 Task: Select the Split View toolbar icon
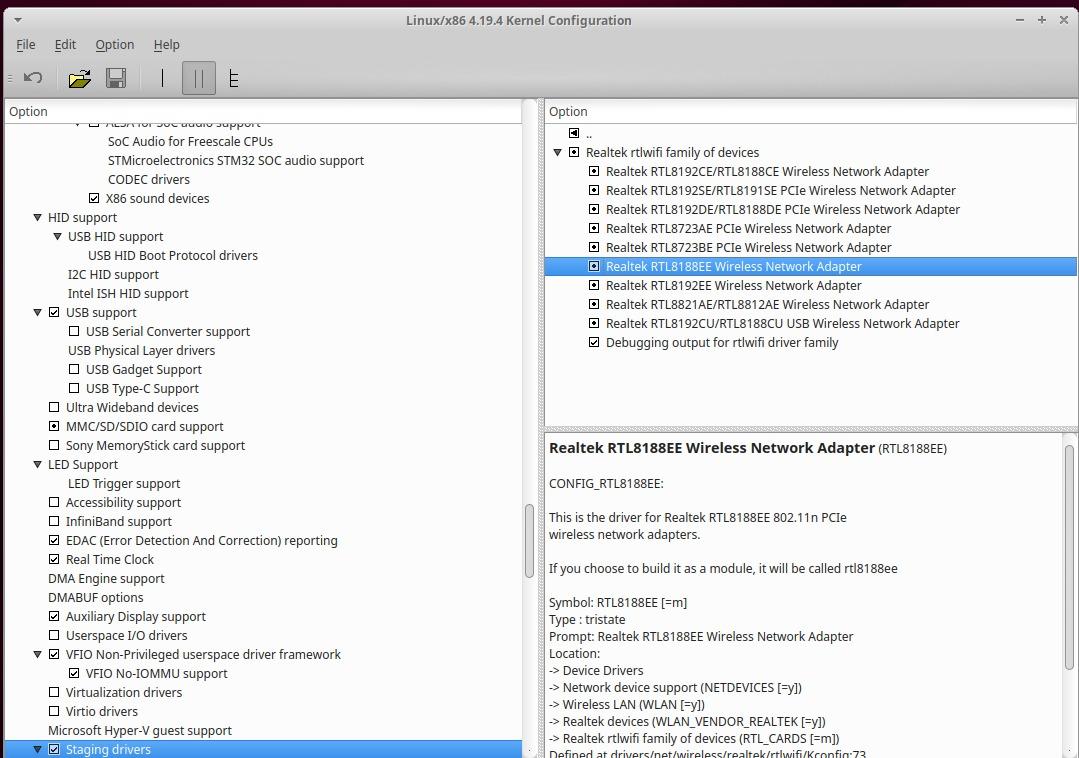(x=198, y=78)
